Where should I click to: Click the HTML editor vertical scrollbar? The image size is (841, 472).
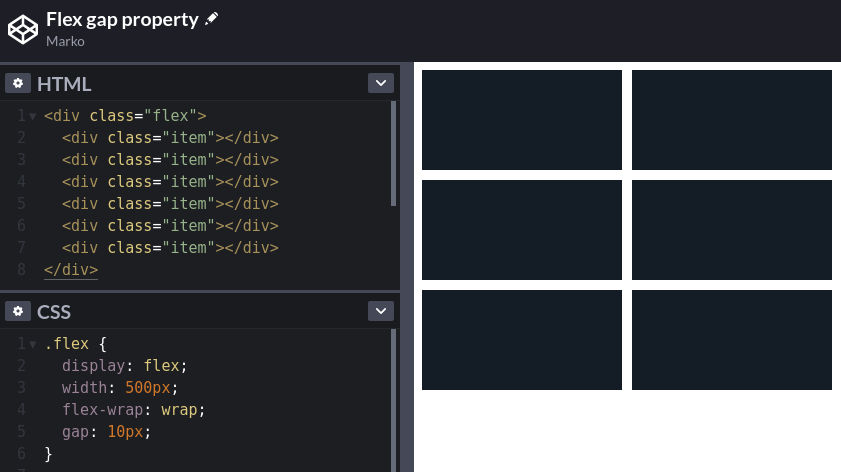[x=394, y=153]
